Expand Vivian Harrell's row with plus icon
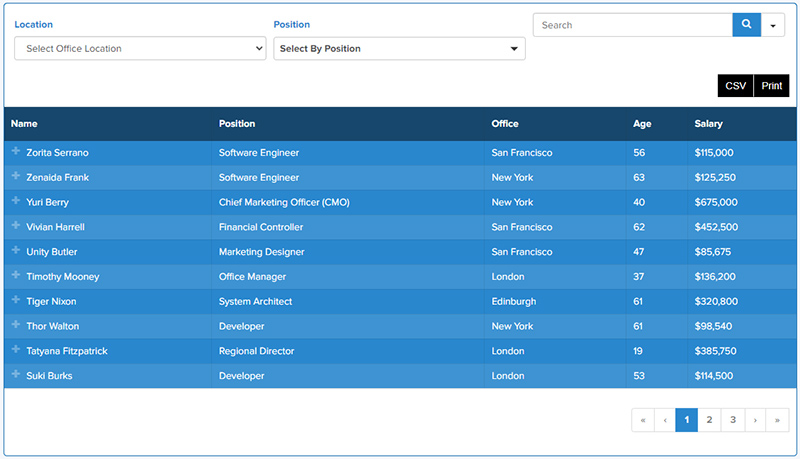800x459 pixels. click(x=16, y=227)
